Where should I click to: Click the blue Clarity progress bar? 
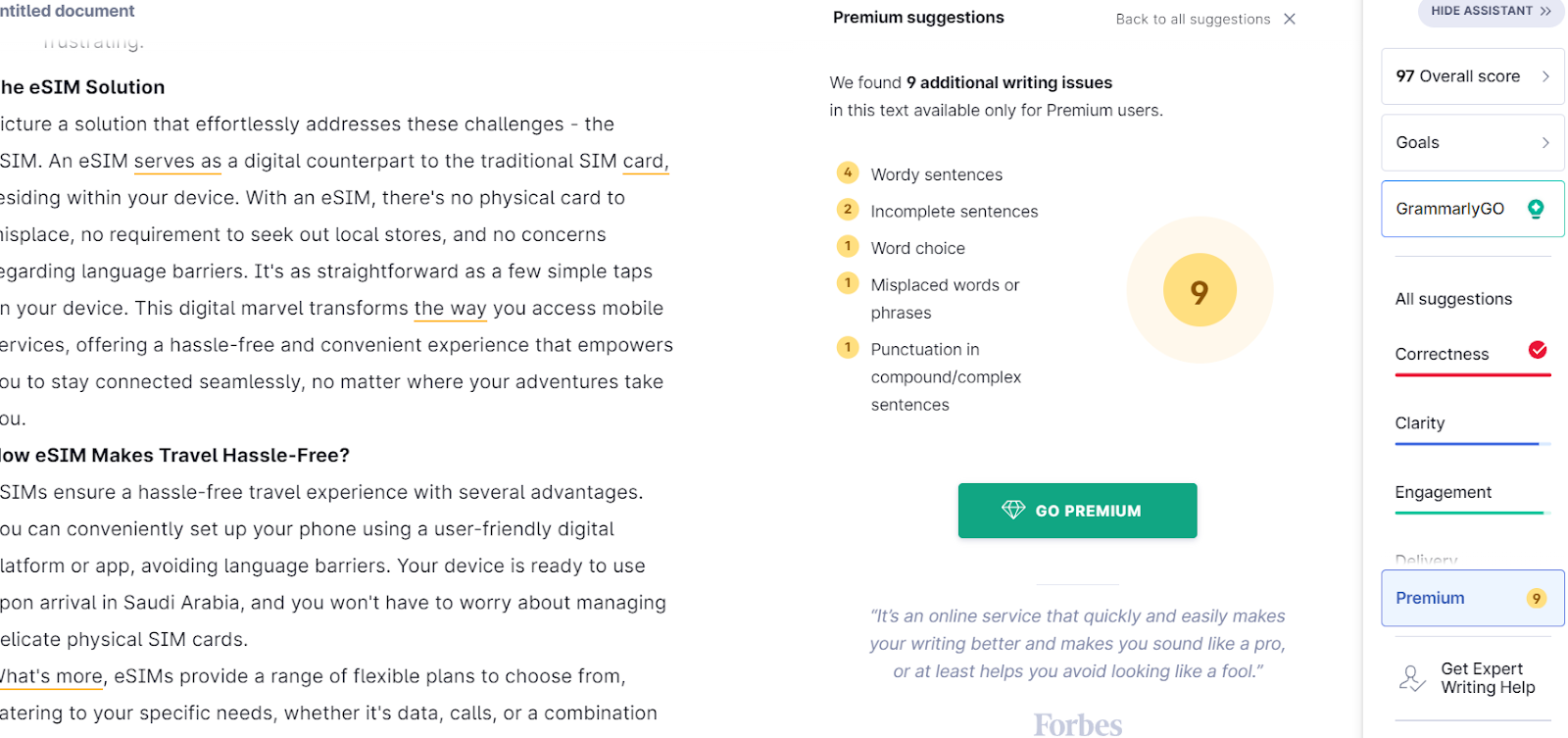click(x=1466, y=444)
